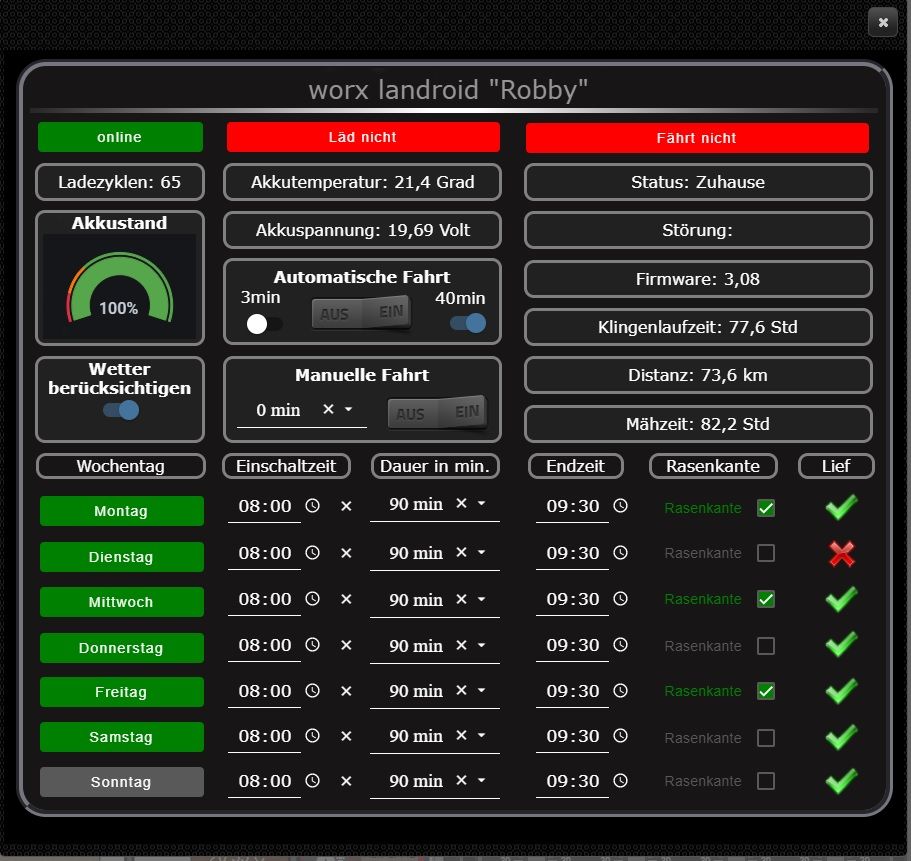Open time picker clock for Samstag Einschaltzeit

313,736
